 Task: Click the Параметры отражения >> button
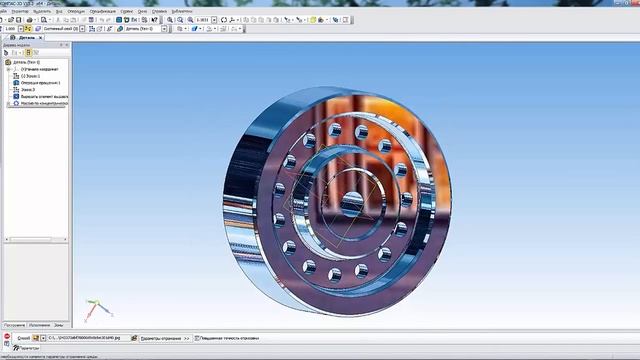point(165,338)
